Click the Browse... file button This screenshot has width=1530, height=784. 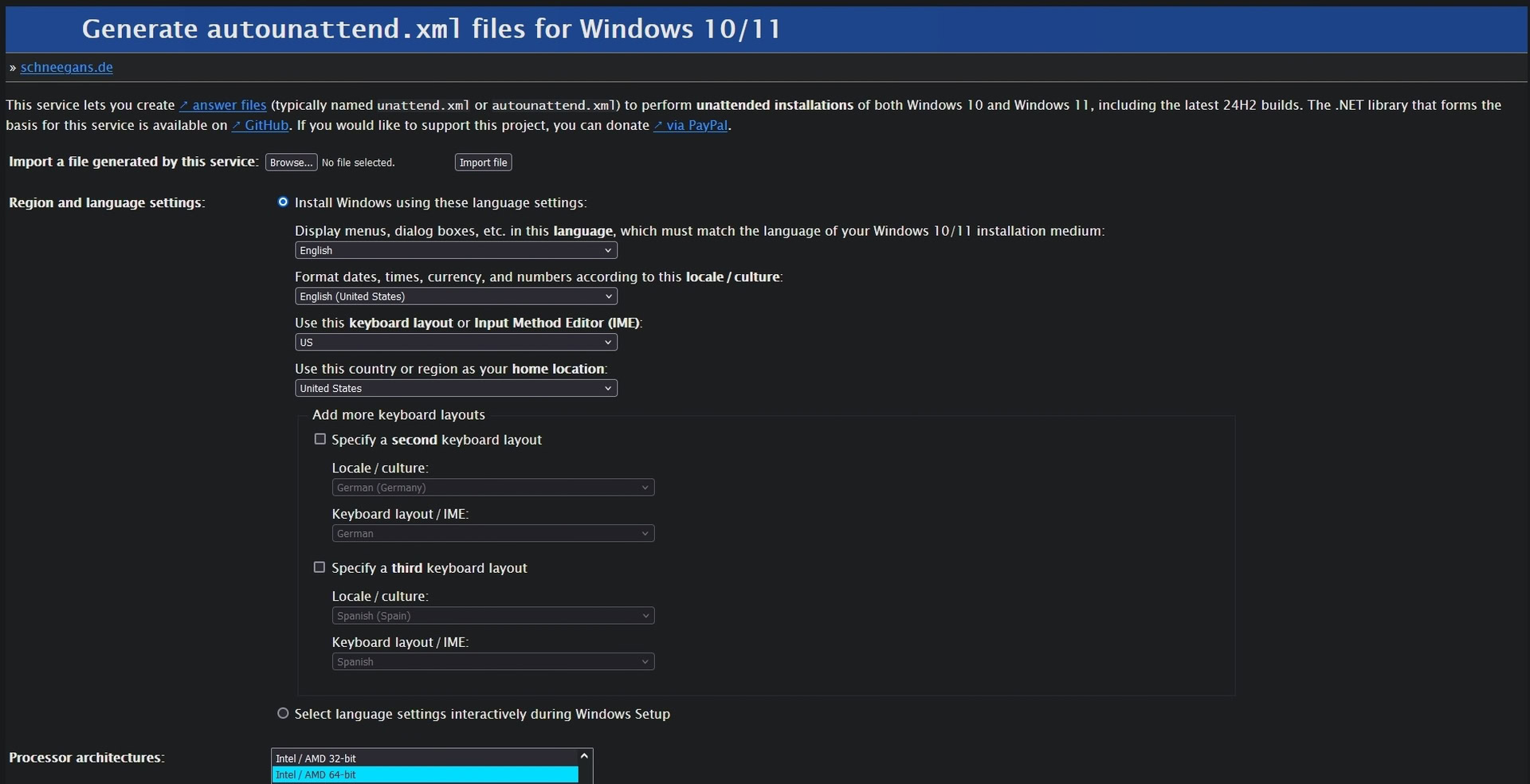(291, 163)
